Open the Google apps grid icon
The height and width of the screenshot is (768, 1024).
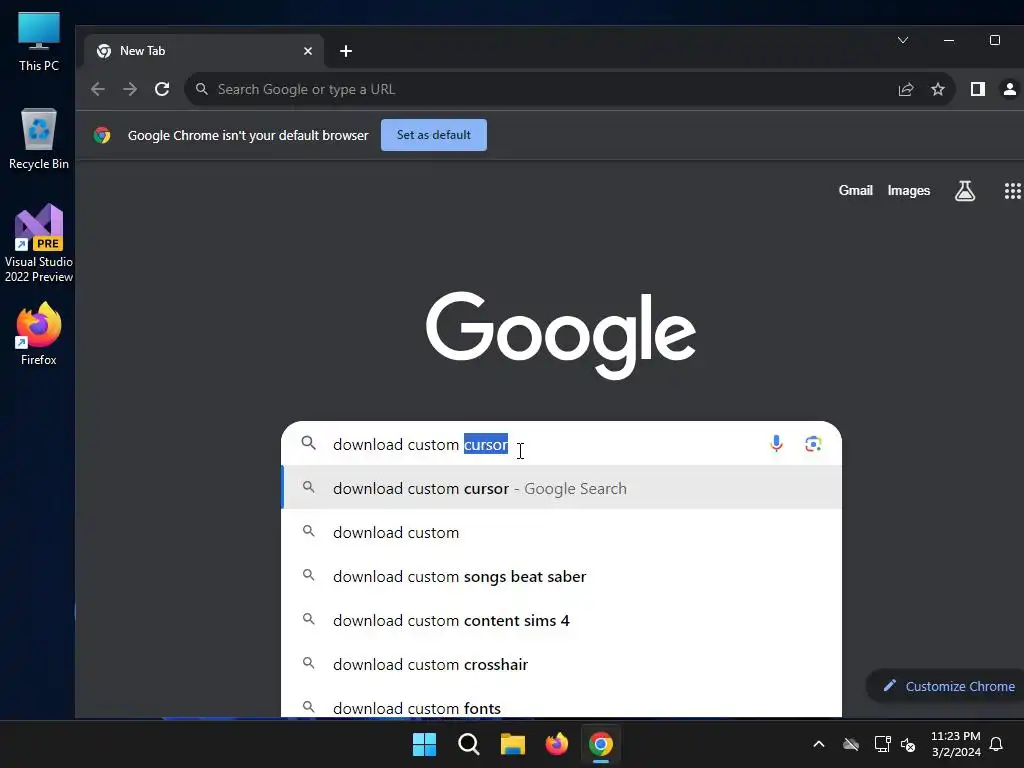pos(1012,191)
